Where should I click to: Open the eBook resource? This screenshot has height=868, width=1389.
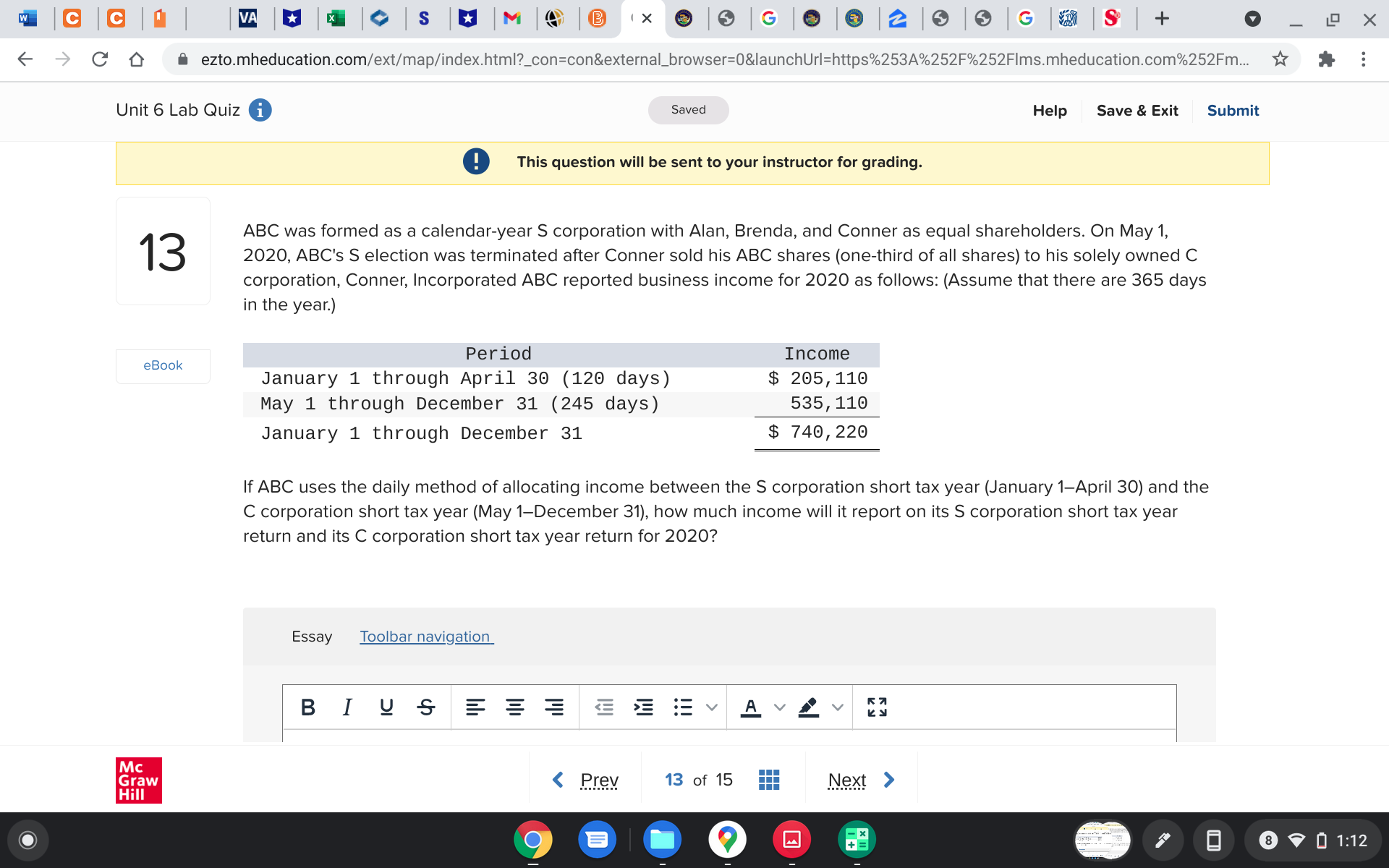point(163,365)
